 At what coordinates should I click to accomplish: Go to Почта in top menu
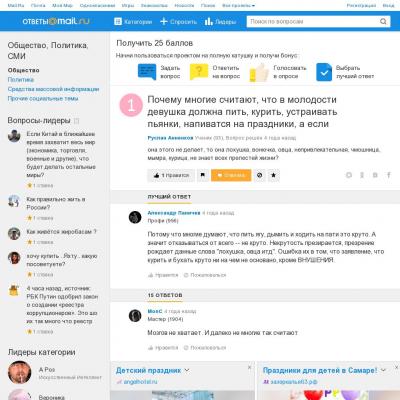[x=38, y=6]
